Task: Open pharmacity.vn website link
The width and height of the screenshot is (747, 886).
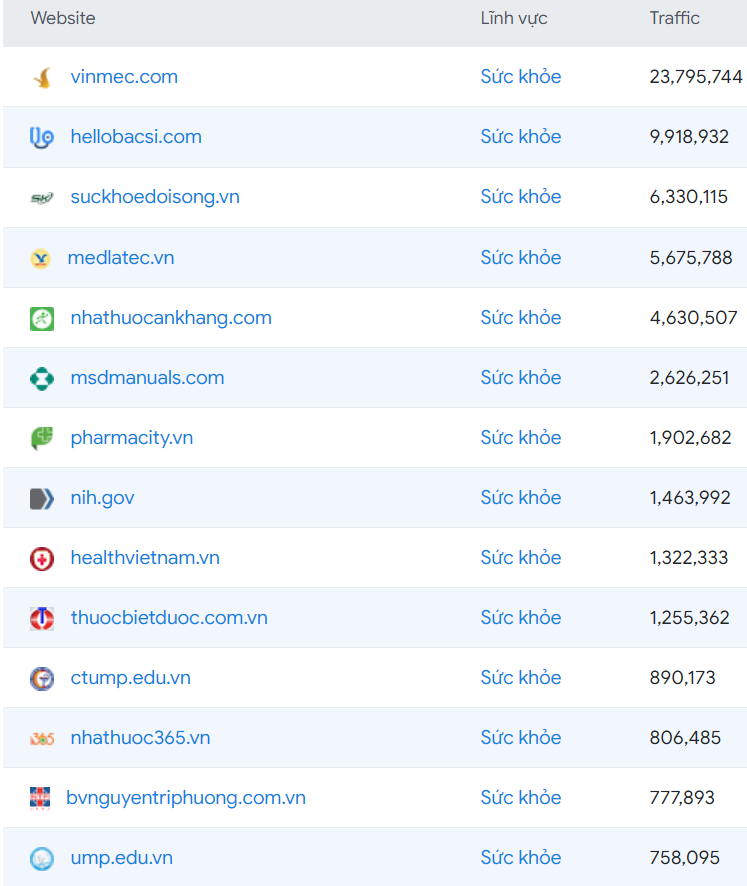Action: pyautogui.click(x=132, y=438)
